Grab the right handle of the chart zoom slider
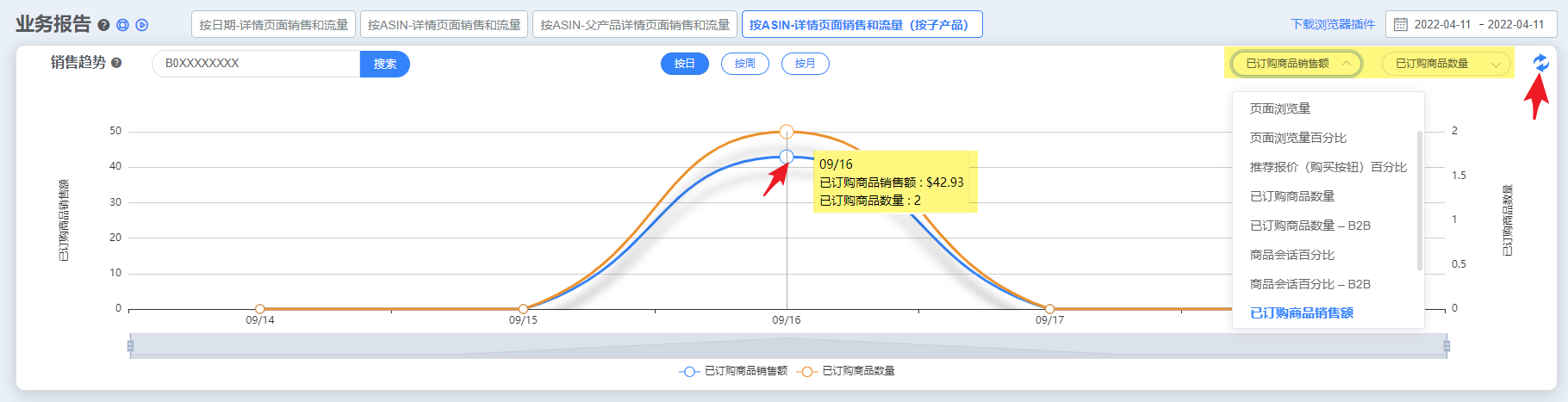1568x402 pixels. [x=1447, y=346]
